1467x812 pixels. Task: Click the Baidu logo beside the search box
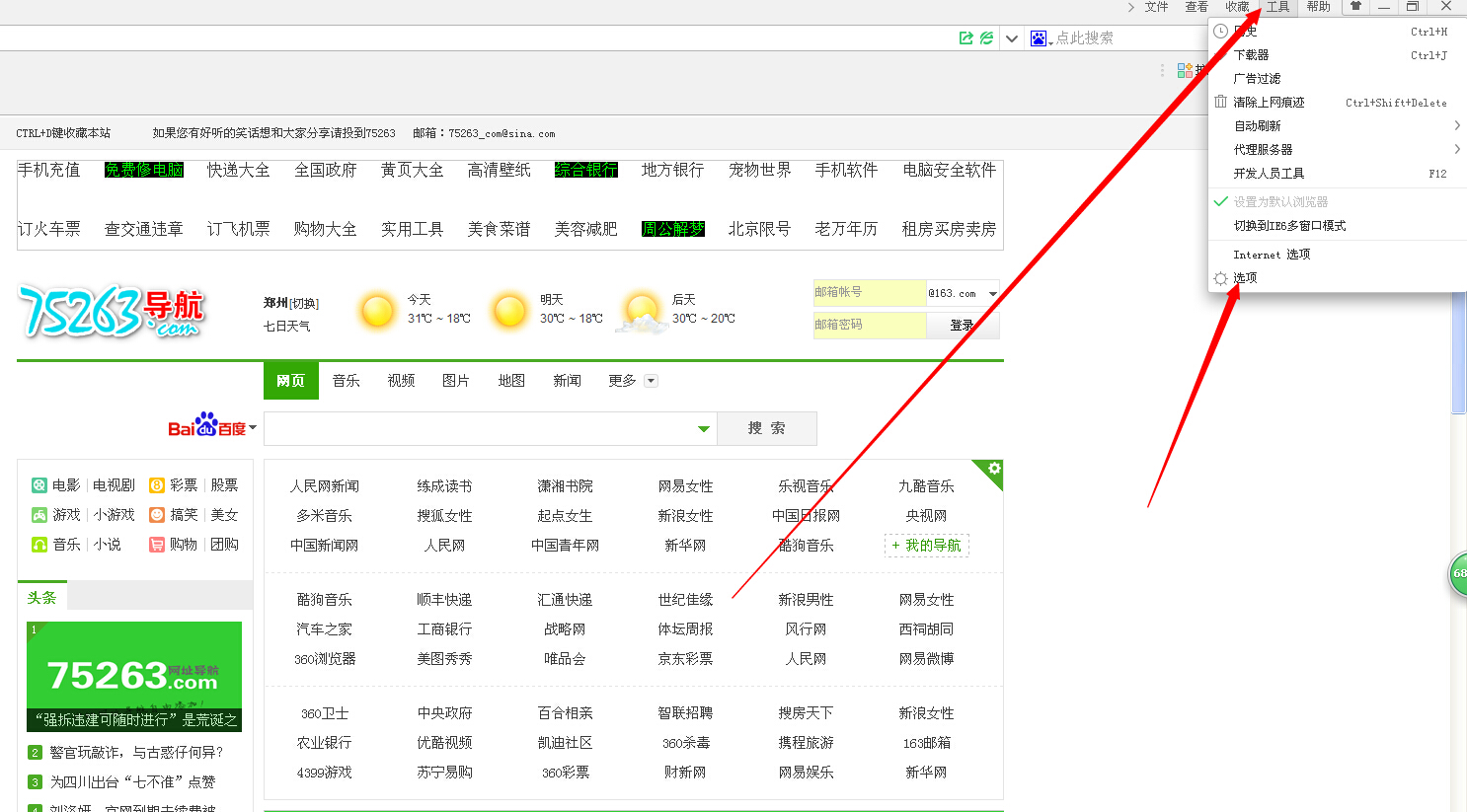click(x=206, y=425)
